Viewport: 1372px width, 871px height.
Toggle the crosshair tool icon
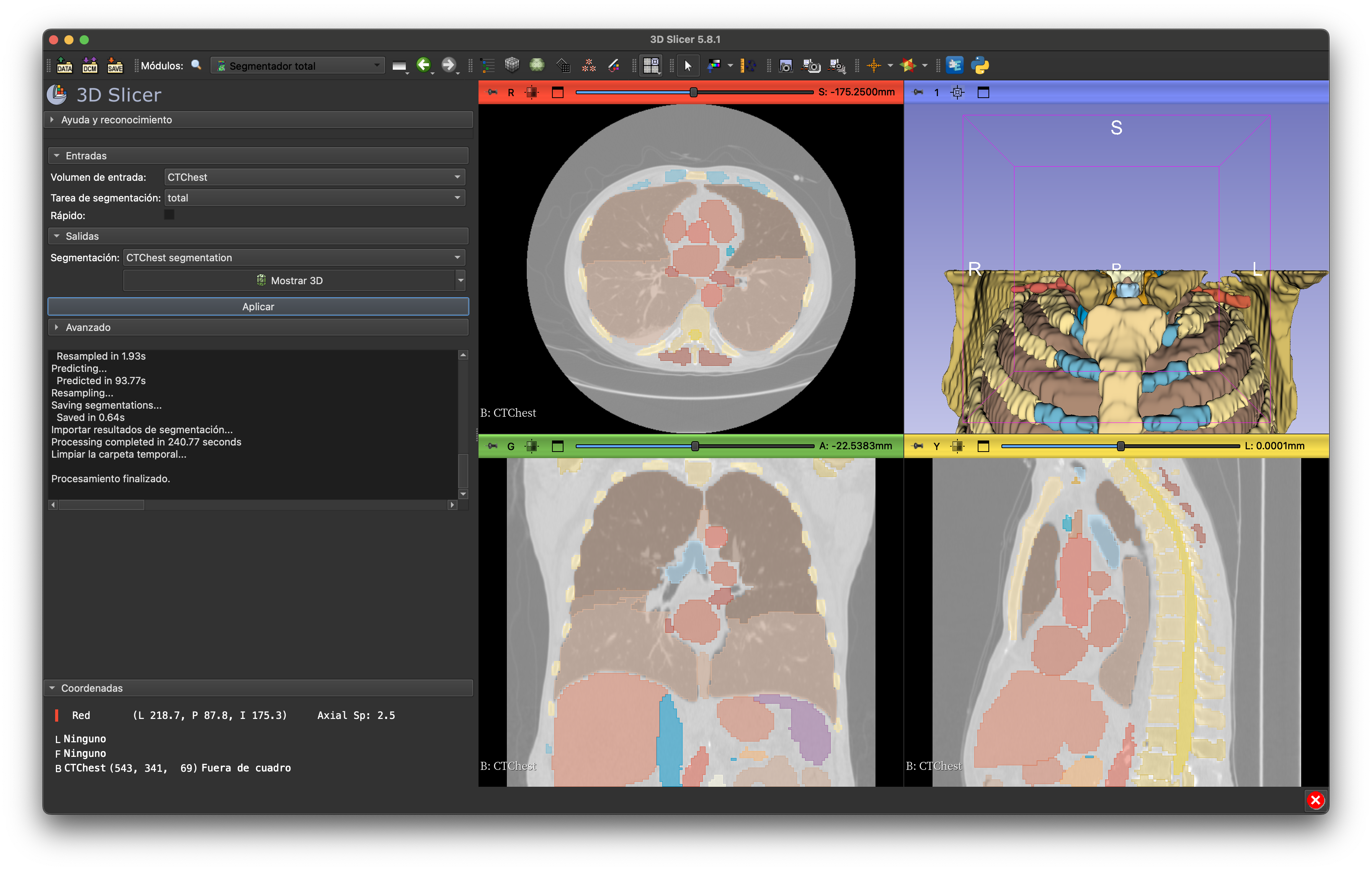pyautogui.click(x=874, y=65)
